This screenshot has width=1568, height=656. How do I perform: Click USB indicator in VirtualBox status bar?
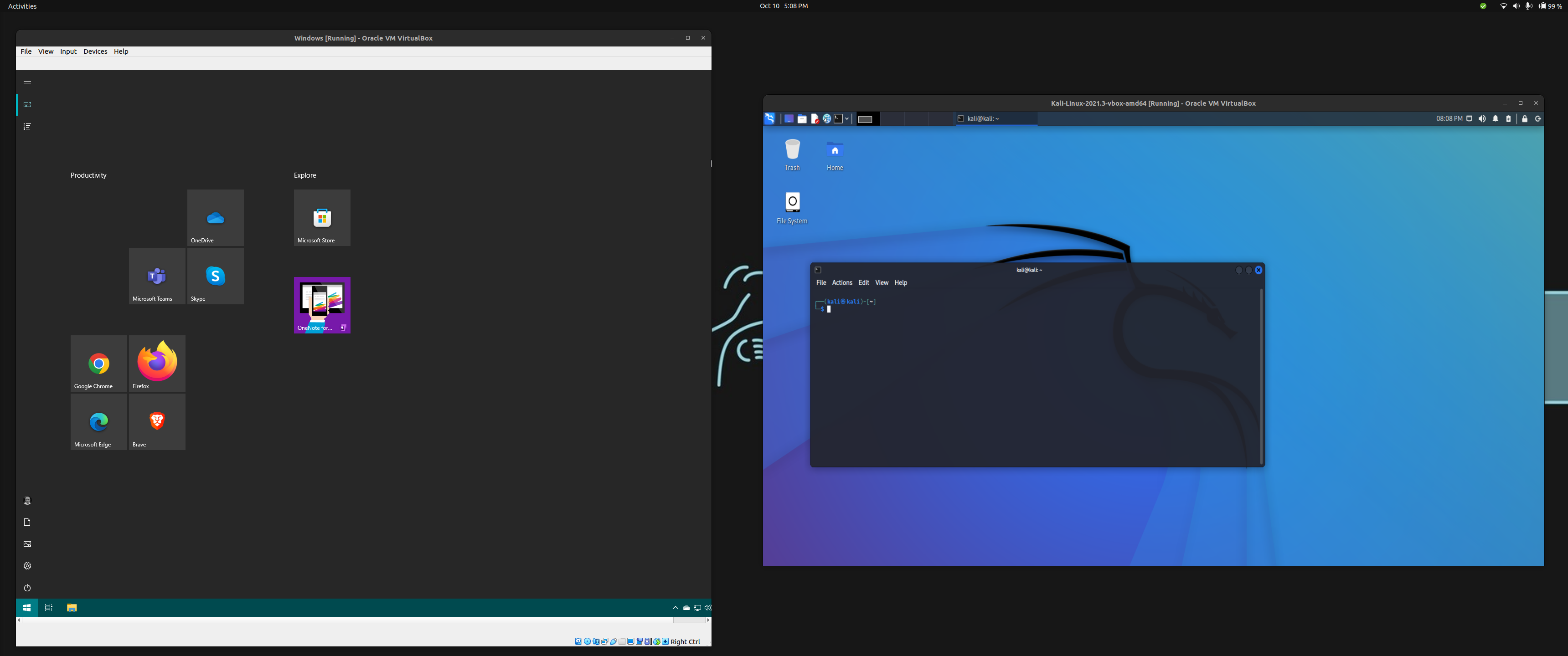pyautogui.click(x=614, y=641)
